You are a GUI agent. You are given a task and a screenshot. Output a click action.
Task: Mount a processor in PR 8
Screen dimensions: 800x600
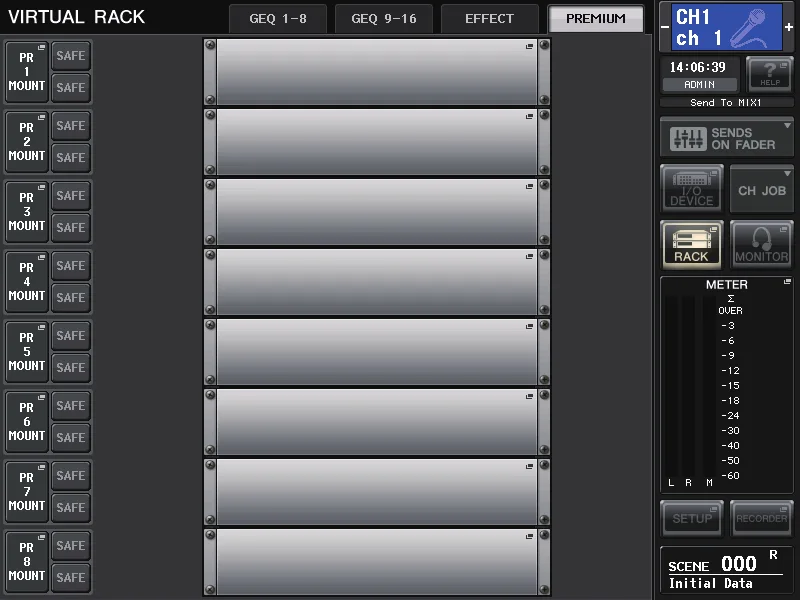click(x=27, y=561)
